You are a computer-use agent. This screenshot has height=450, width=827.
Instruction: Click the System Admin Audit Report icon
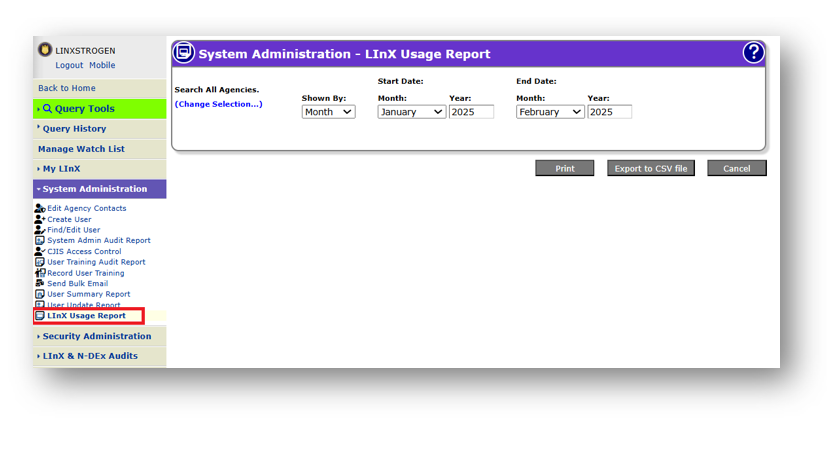pos(40,241)
